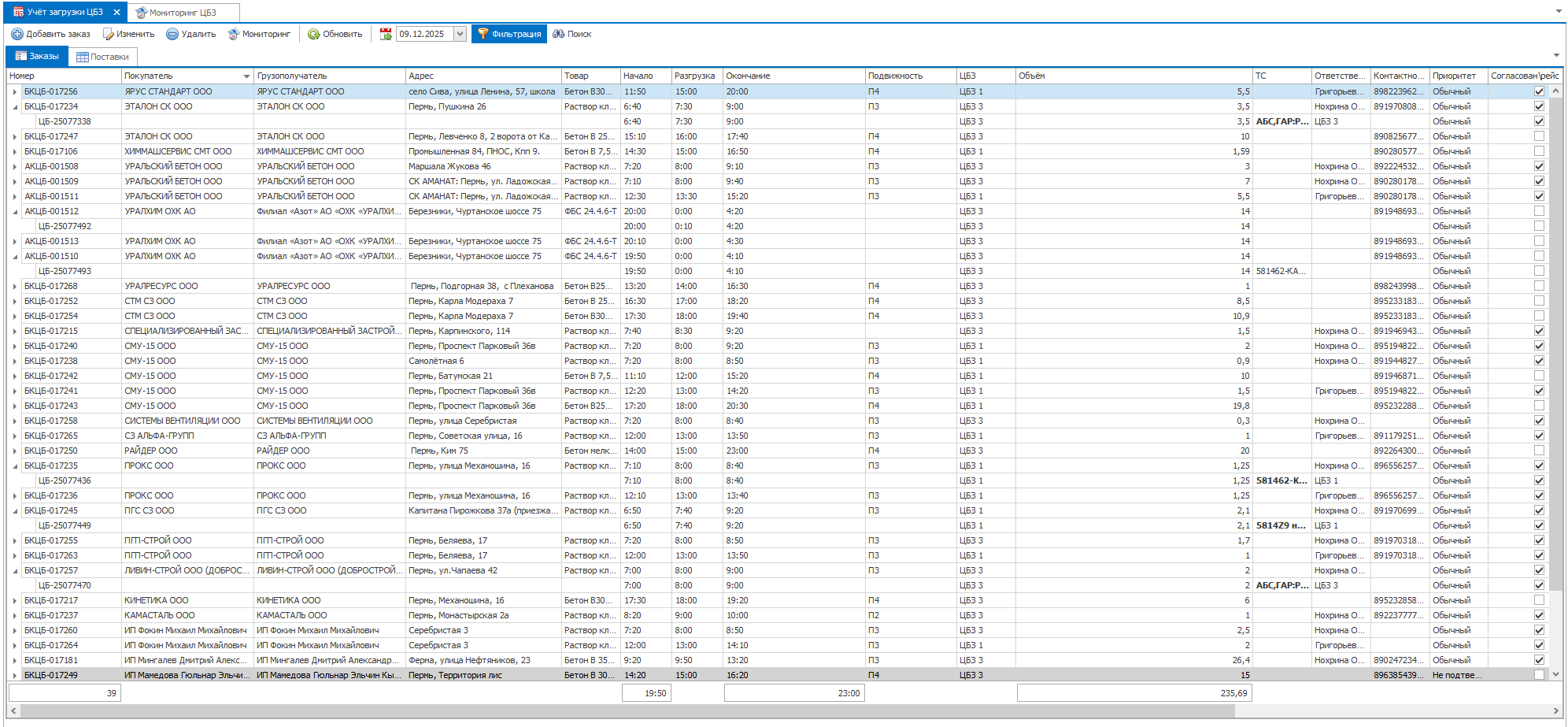The height and width of the screenshot is (727, 1568).
Task: Collapse the expanded order БКЦБ-017234 row
Action: tap(14, 107)
